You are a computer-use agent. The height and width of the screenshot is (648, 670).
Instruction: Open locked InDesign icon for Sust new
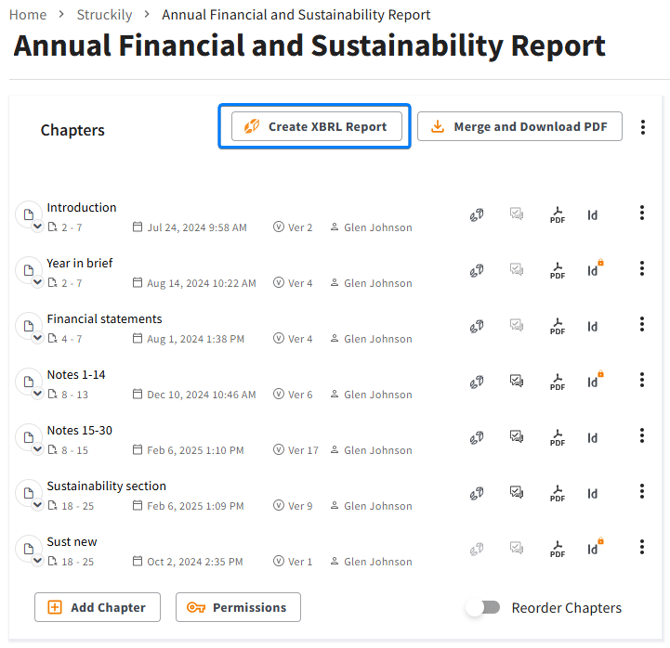pyautogui.click(x=594, y=548)
